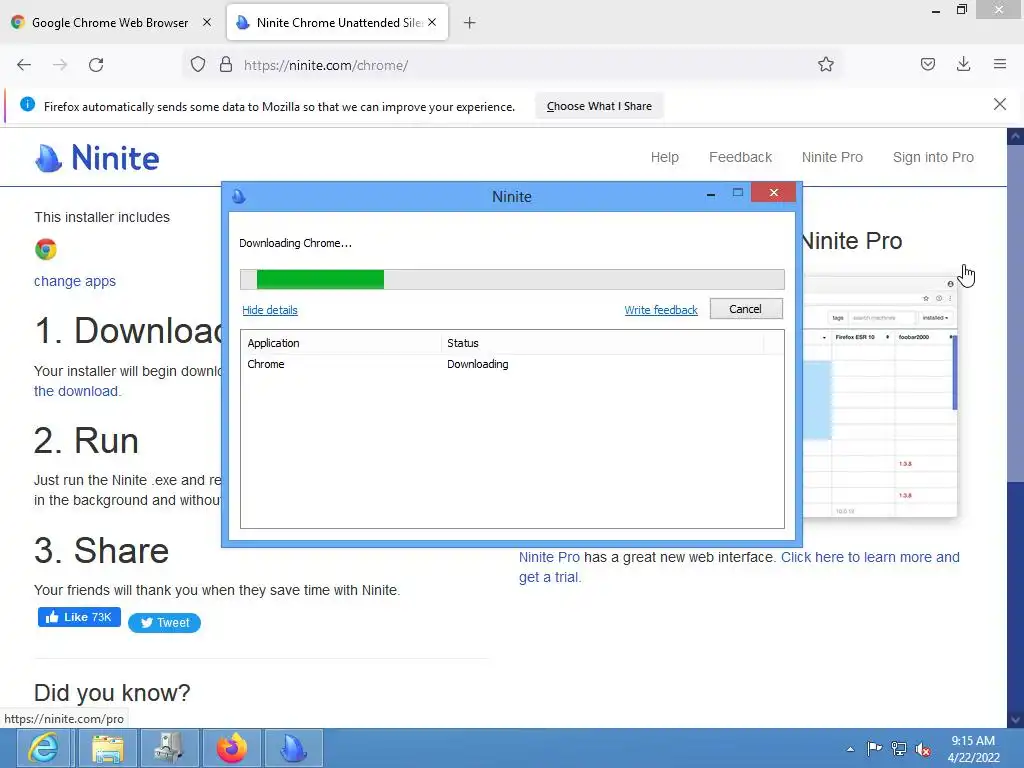
Task: Click the Ninite Pro screenshot thumbnail
Action: (x=880, y=397)
